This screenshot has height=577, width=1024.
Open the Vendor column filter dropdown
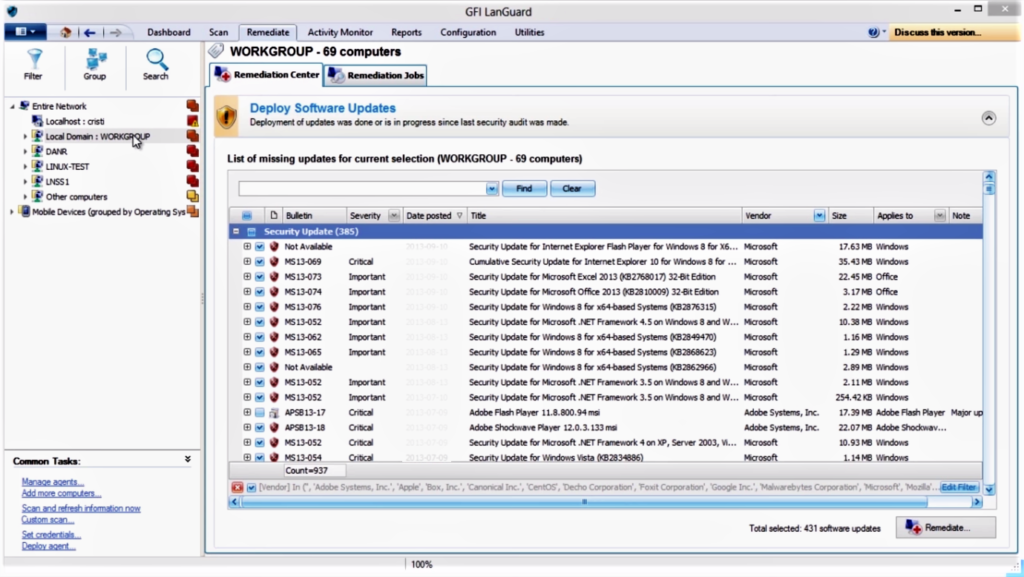819,215
